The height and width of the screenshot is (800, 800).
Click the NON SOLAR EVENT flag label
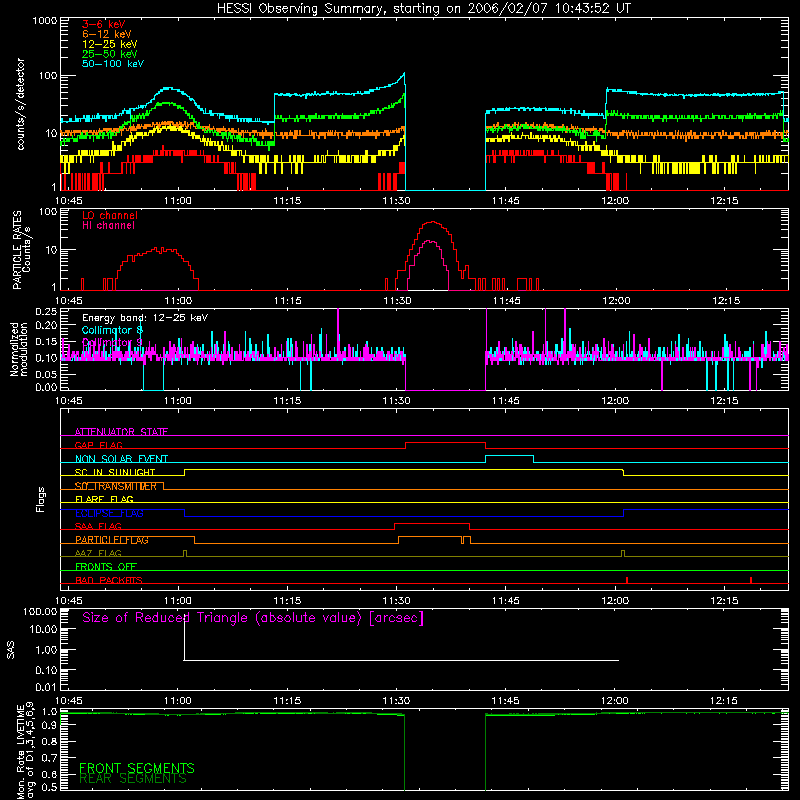click(x=121, y=459)
